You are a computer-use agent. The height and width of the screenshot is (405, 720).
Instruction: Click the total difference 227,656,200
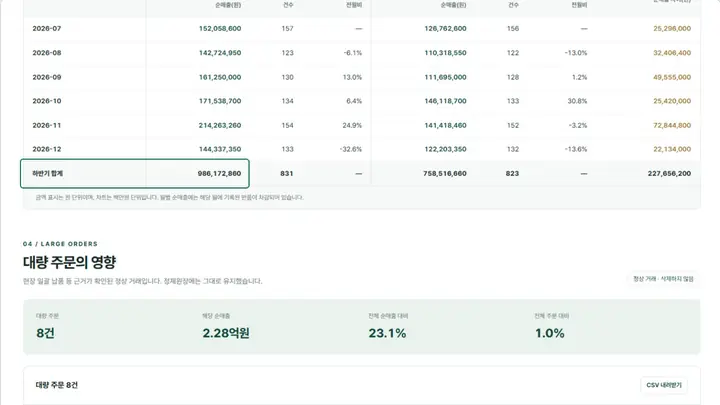tap(669, 174)
